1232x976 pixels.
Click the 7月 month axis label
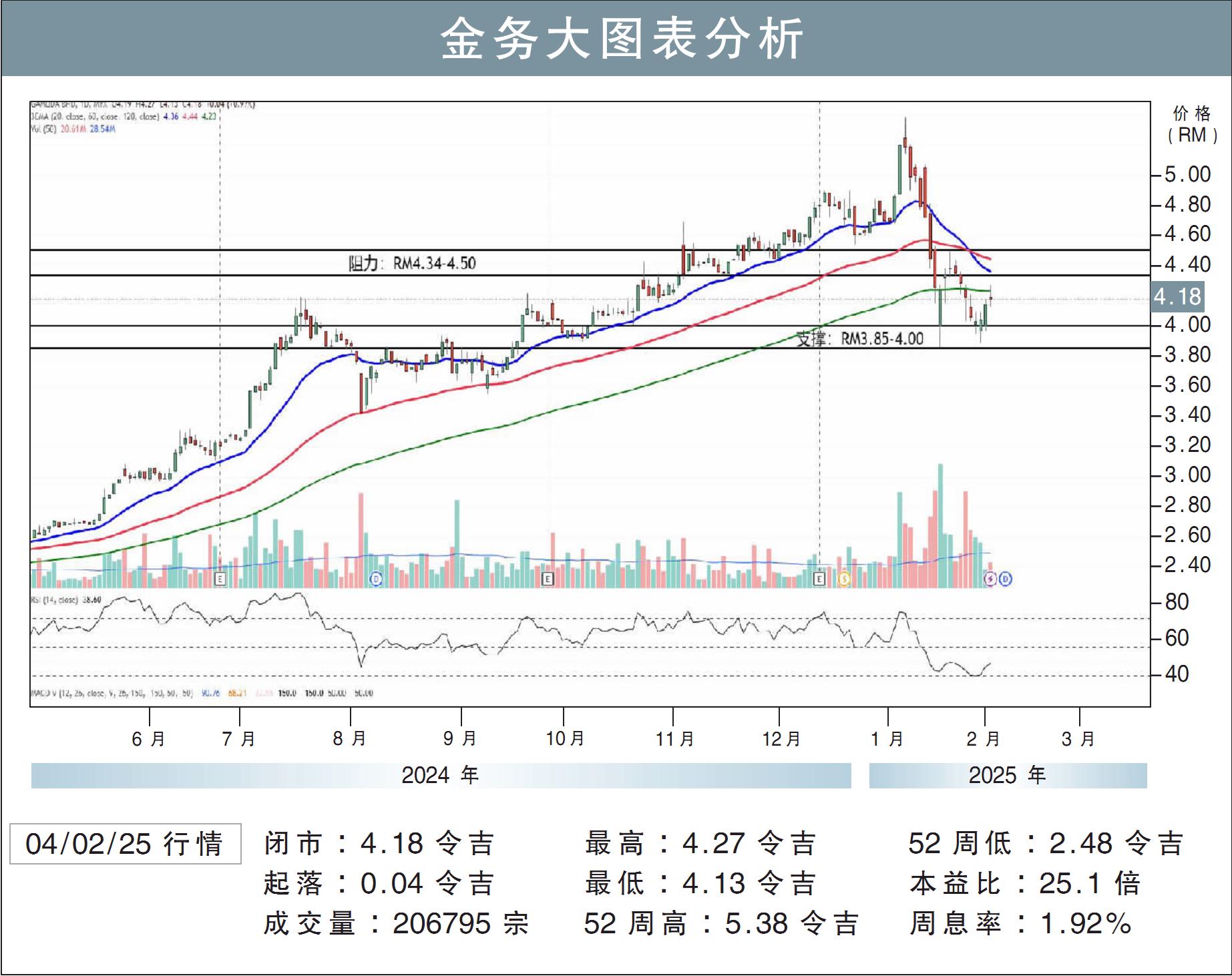tap(239, 739)
